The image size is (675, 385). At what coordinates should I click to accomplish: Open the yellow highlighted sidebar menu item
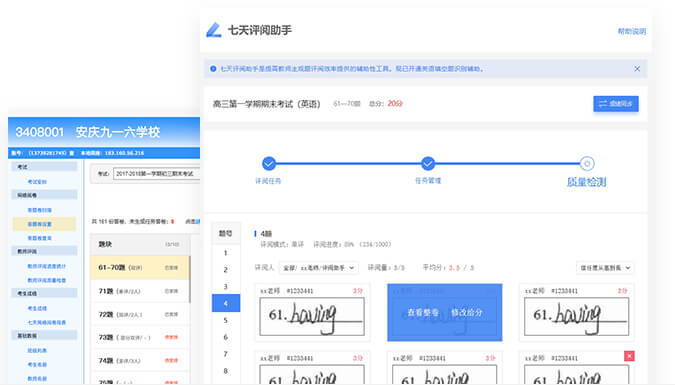[44, 224]
